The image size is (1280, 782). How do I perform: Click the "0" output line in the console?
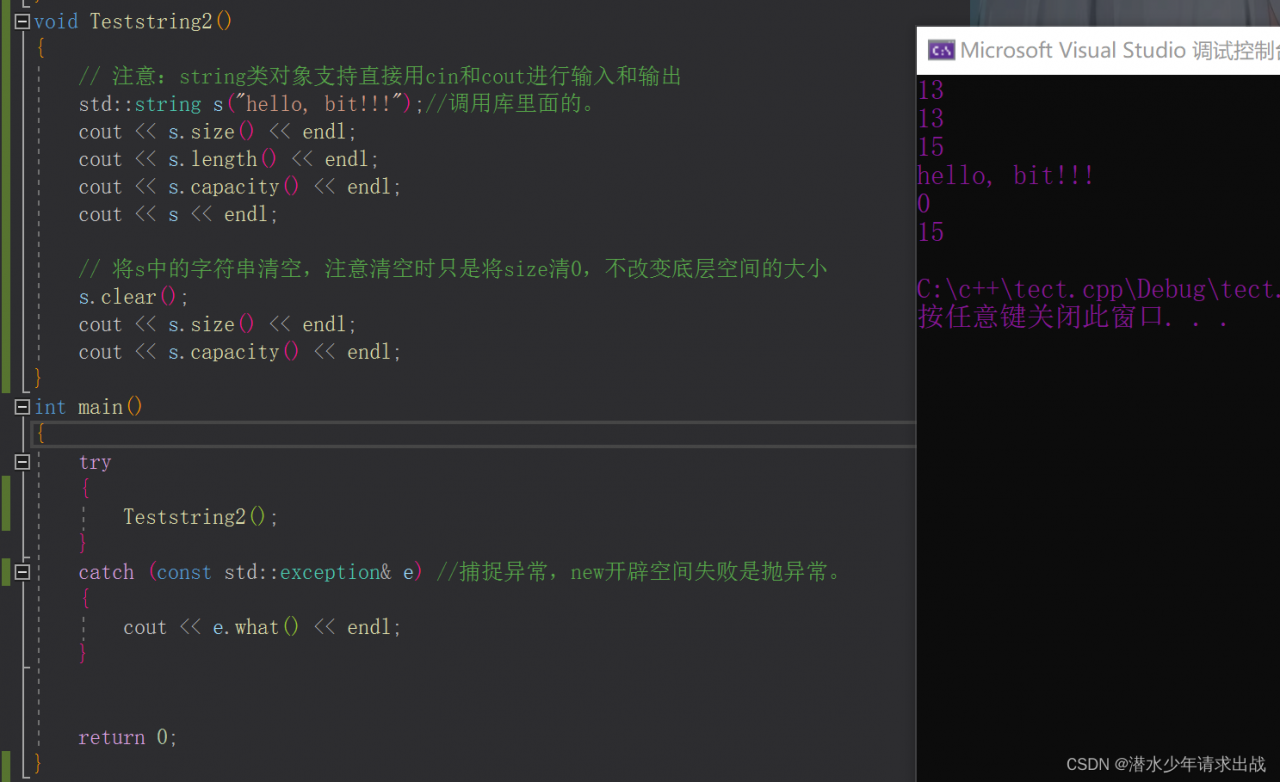click(x=924, y=205)
